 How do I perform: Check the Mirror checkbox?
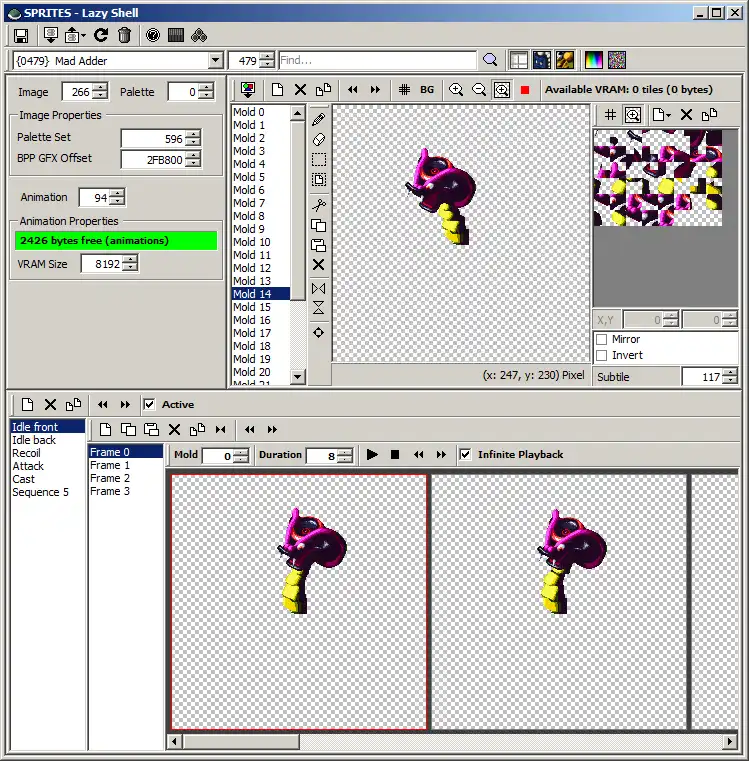[x=601, y=339]
